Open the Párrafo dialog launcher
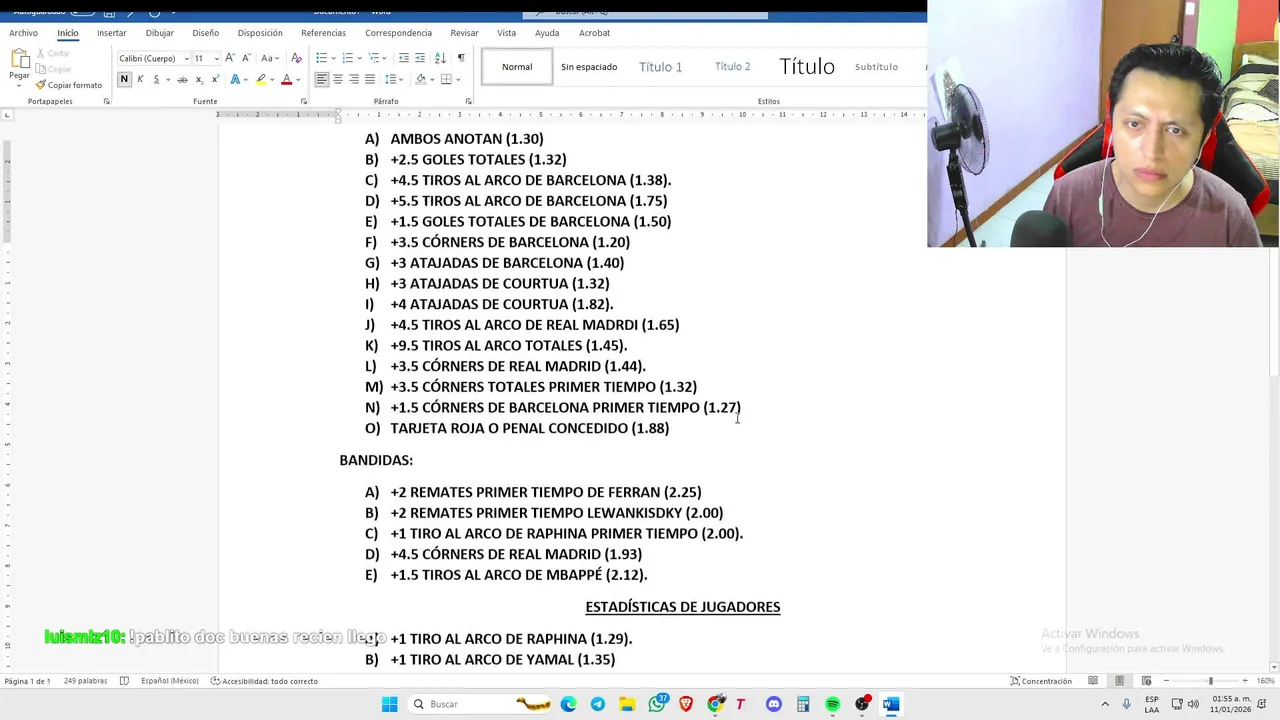 pyautogui.click(x=468, y=101)
